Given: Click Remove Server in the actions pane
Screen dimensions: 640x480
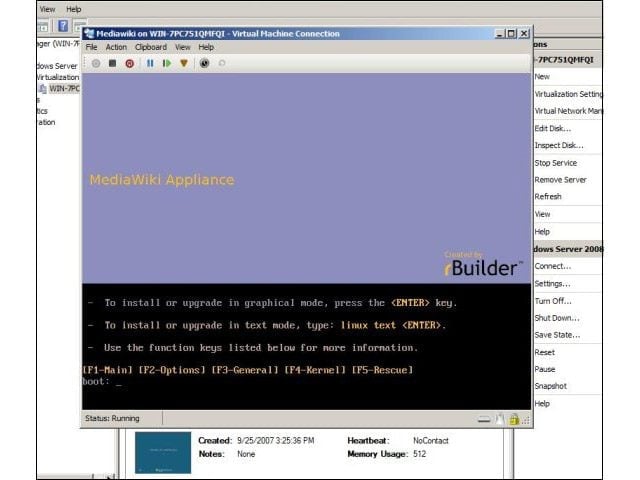Looking at the screenshot, I should pyautogui.click(x=560, y=180).
